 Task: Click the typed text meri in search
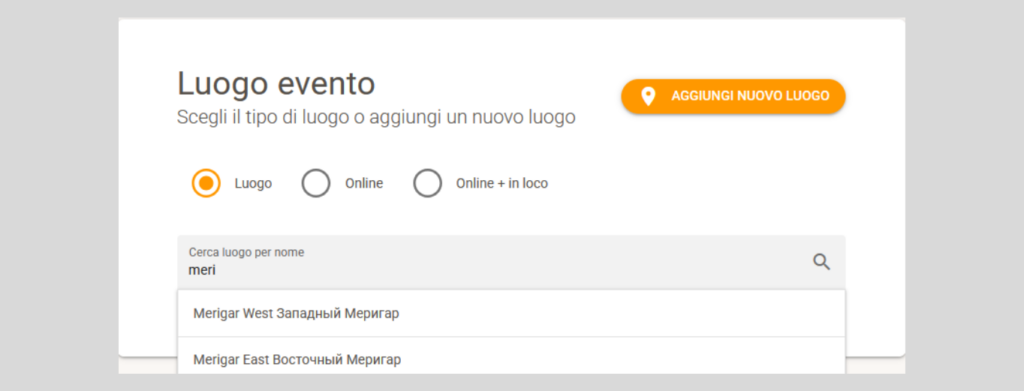pyautogui.click(x=202, y=270)
